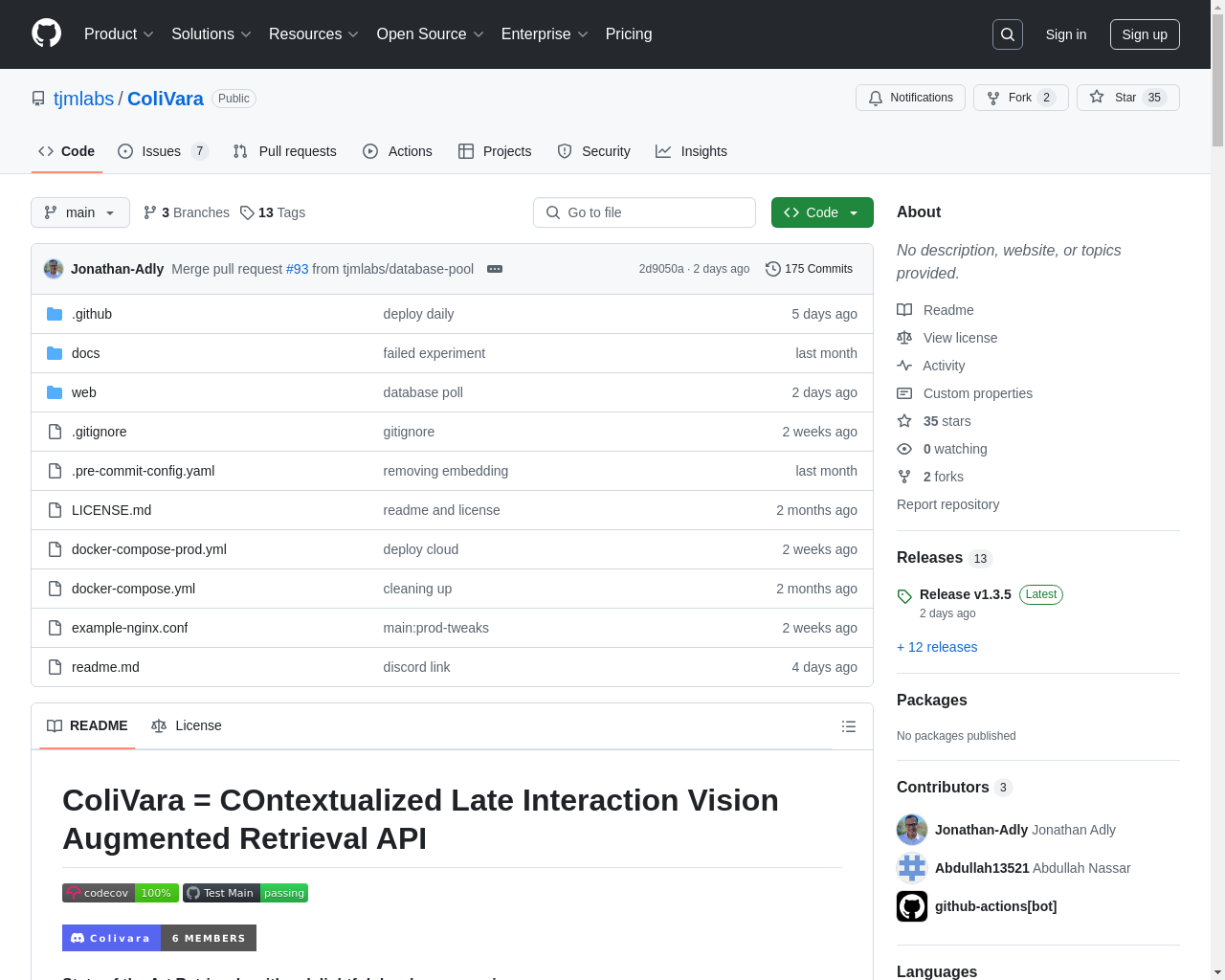
Task: Click the Go to file search field
Action: (x=644, y=212)
